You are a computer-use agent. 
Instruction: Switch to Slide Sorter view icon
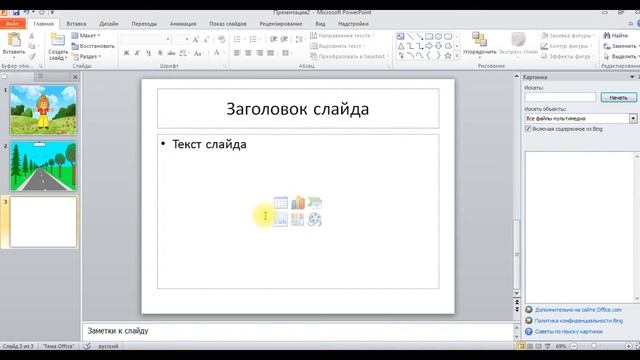(x=530, y=346)
